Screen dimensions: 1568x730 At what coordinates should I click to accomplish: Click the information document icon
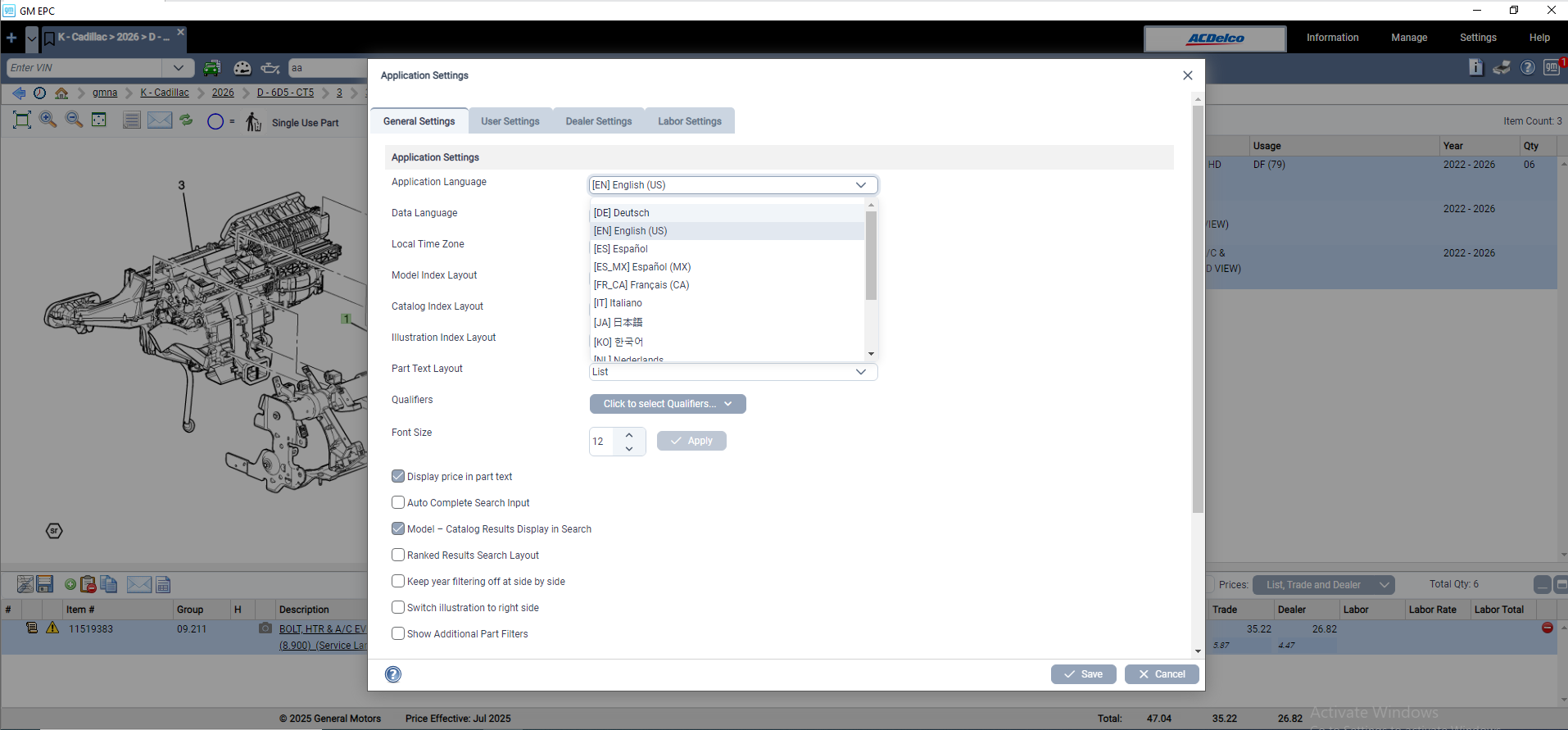[1476, 67]
